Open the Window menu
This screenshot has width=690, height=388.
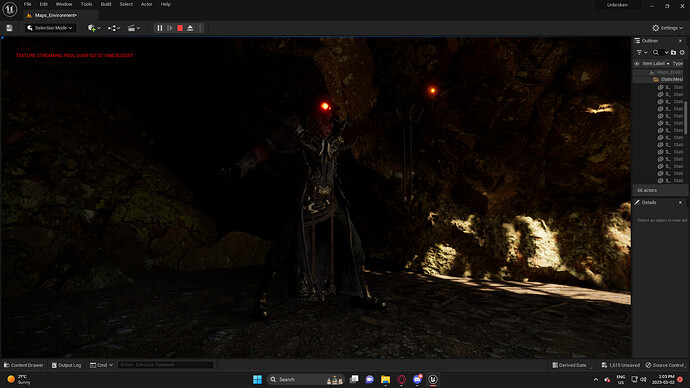click(x=64, y=4)
